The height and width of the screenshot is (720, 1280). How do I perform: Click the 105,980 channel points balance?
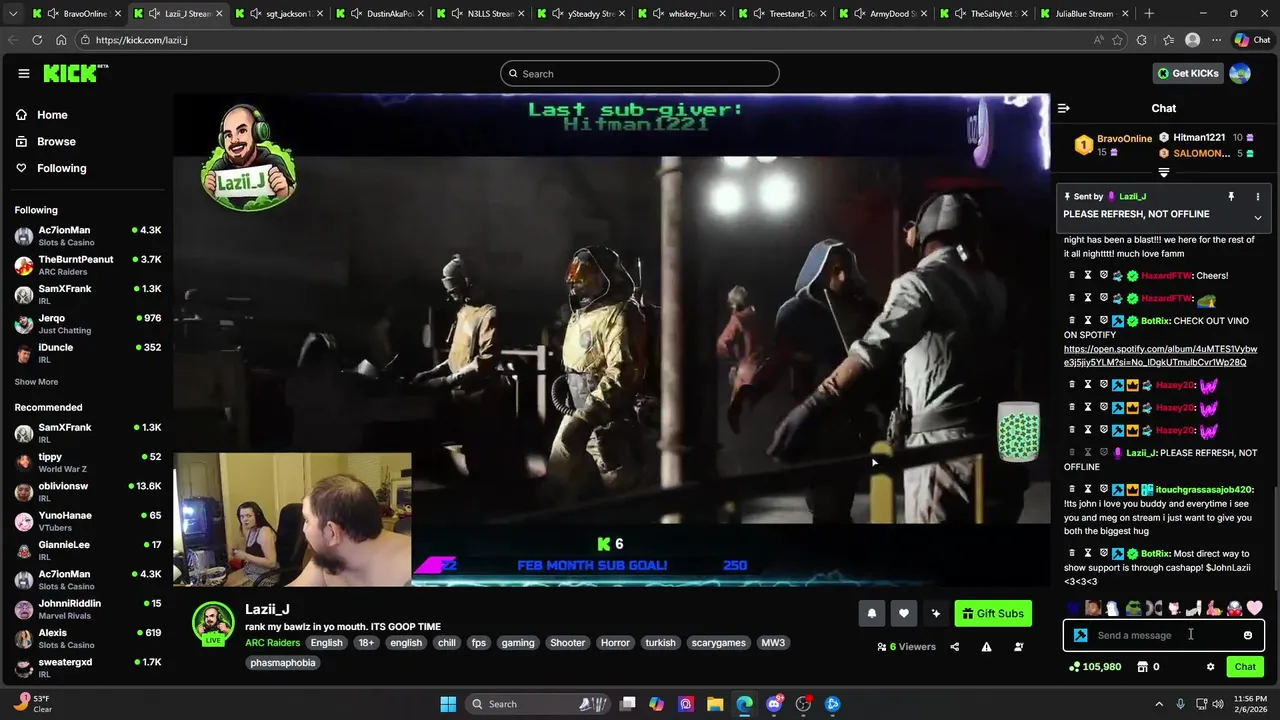point(1095,667)
